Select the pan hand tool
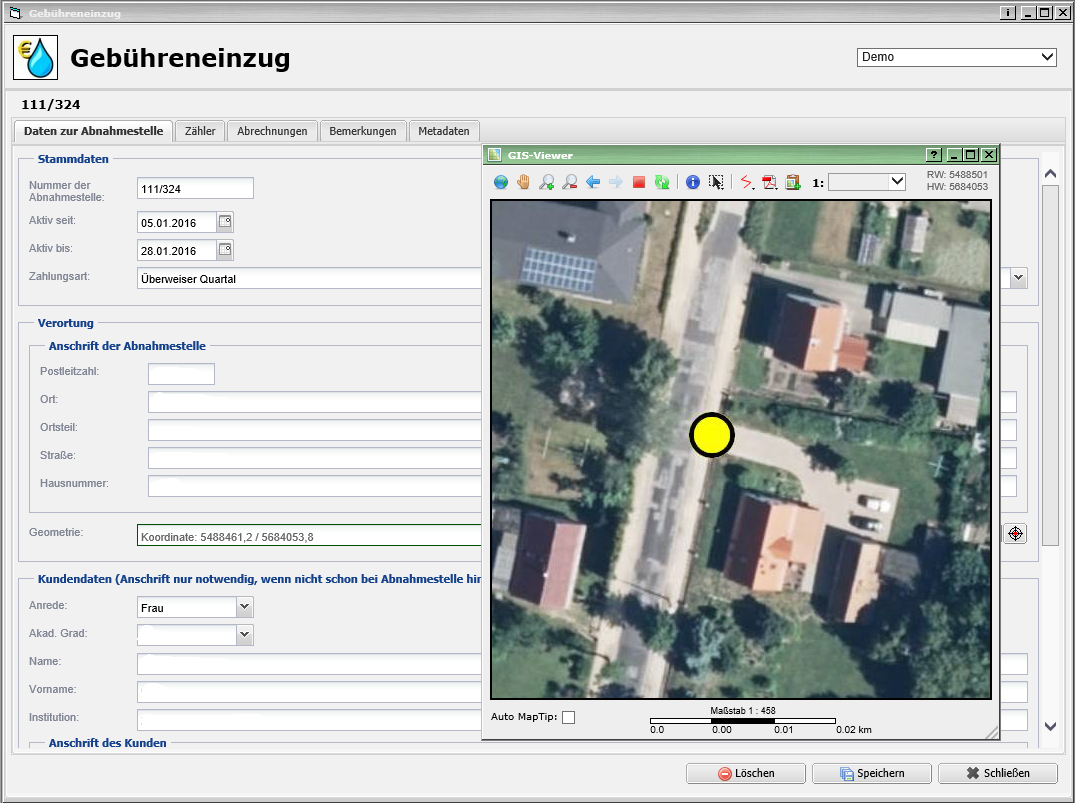The width and height of the screenshot is (1075, 803). pyautogui.click(x=523, y=182)
